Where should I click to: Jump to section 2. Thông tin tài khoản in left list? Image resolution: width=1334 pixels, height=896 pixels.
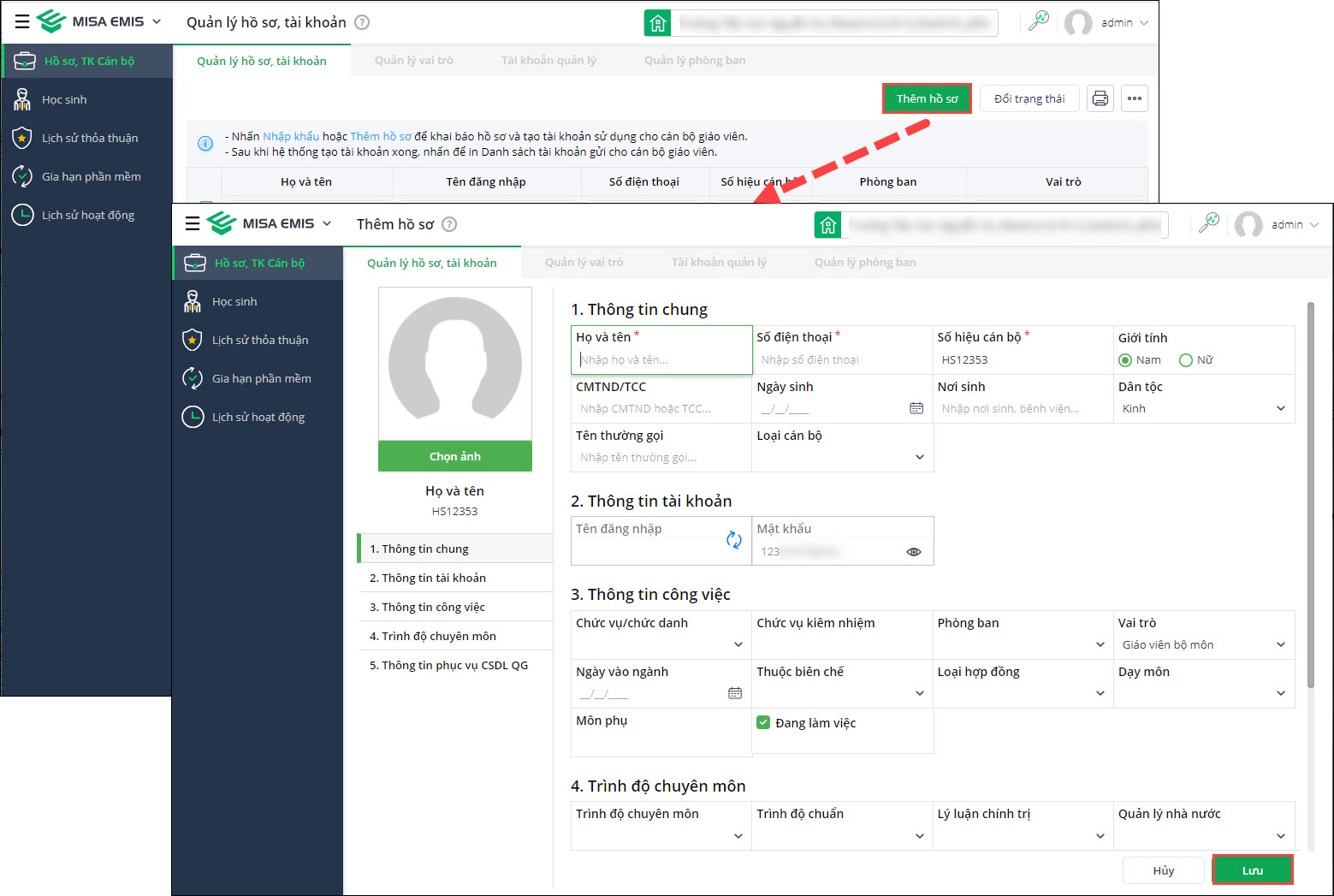click(x=455, y=578)
